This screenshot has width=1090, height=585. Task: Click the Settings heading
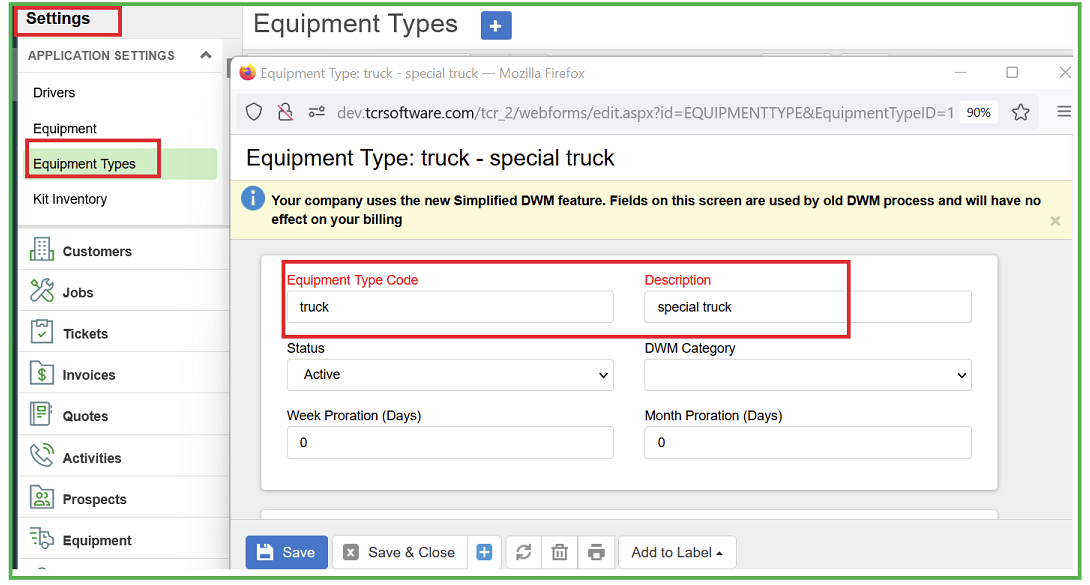(x=58, y=19)
